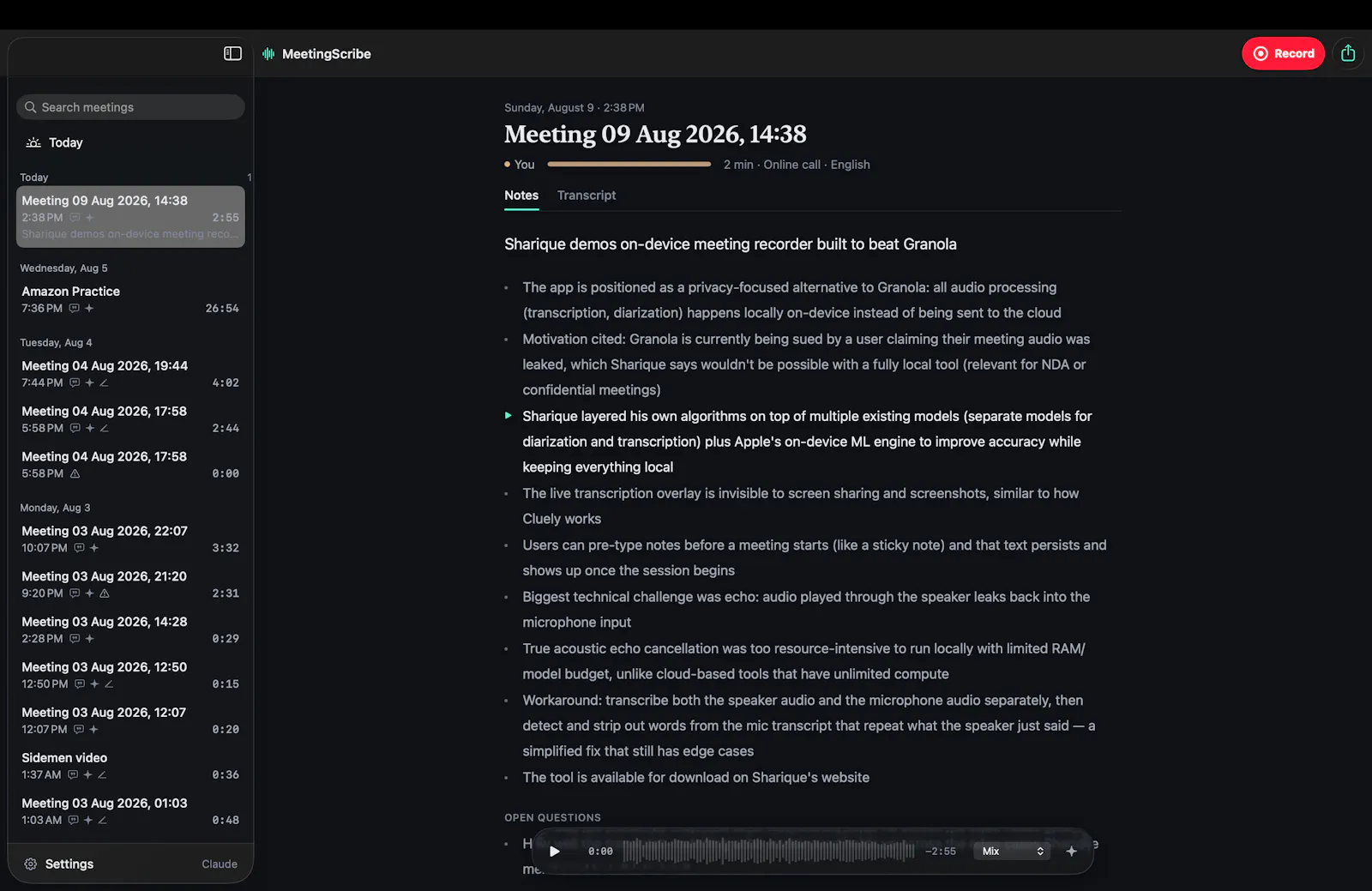
Task: Open Meeting 03 Aug 2026, 22:07
Action: [130, 539]
